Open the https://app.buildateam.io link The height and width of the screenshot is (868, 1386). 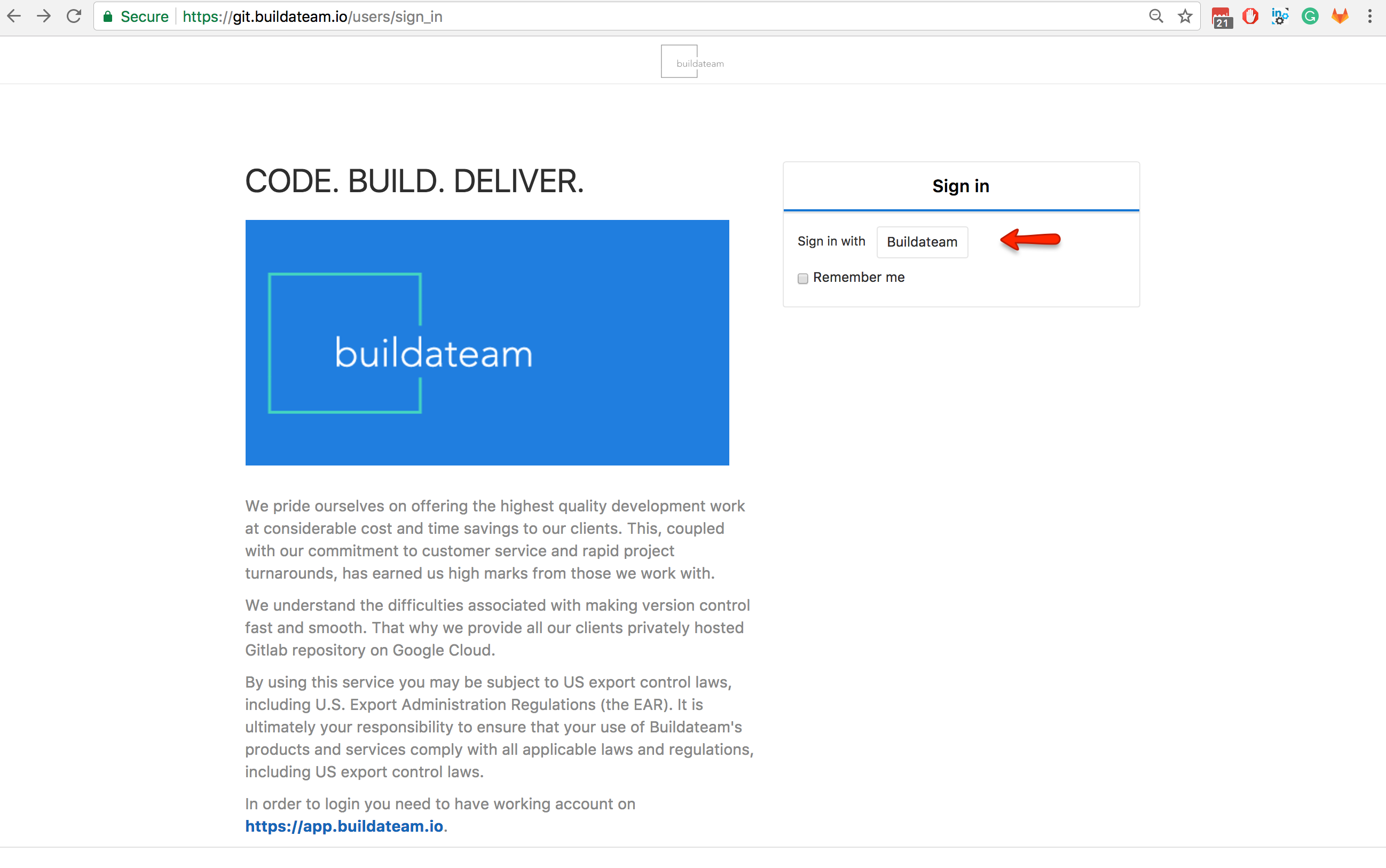tap(344, 826)
